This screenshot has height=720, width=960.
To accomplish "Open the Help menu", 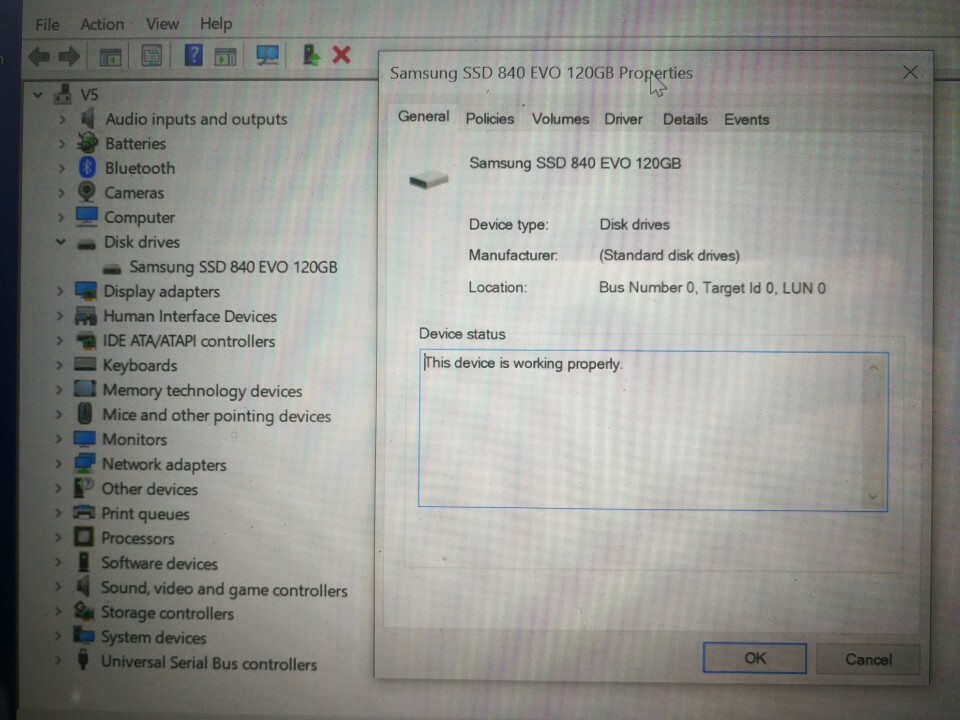I will tap(216, 24).
